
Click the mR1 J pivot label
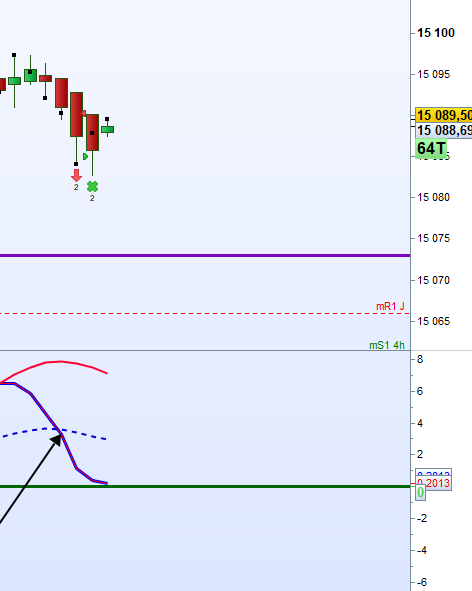click(390, 306)
